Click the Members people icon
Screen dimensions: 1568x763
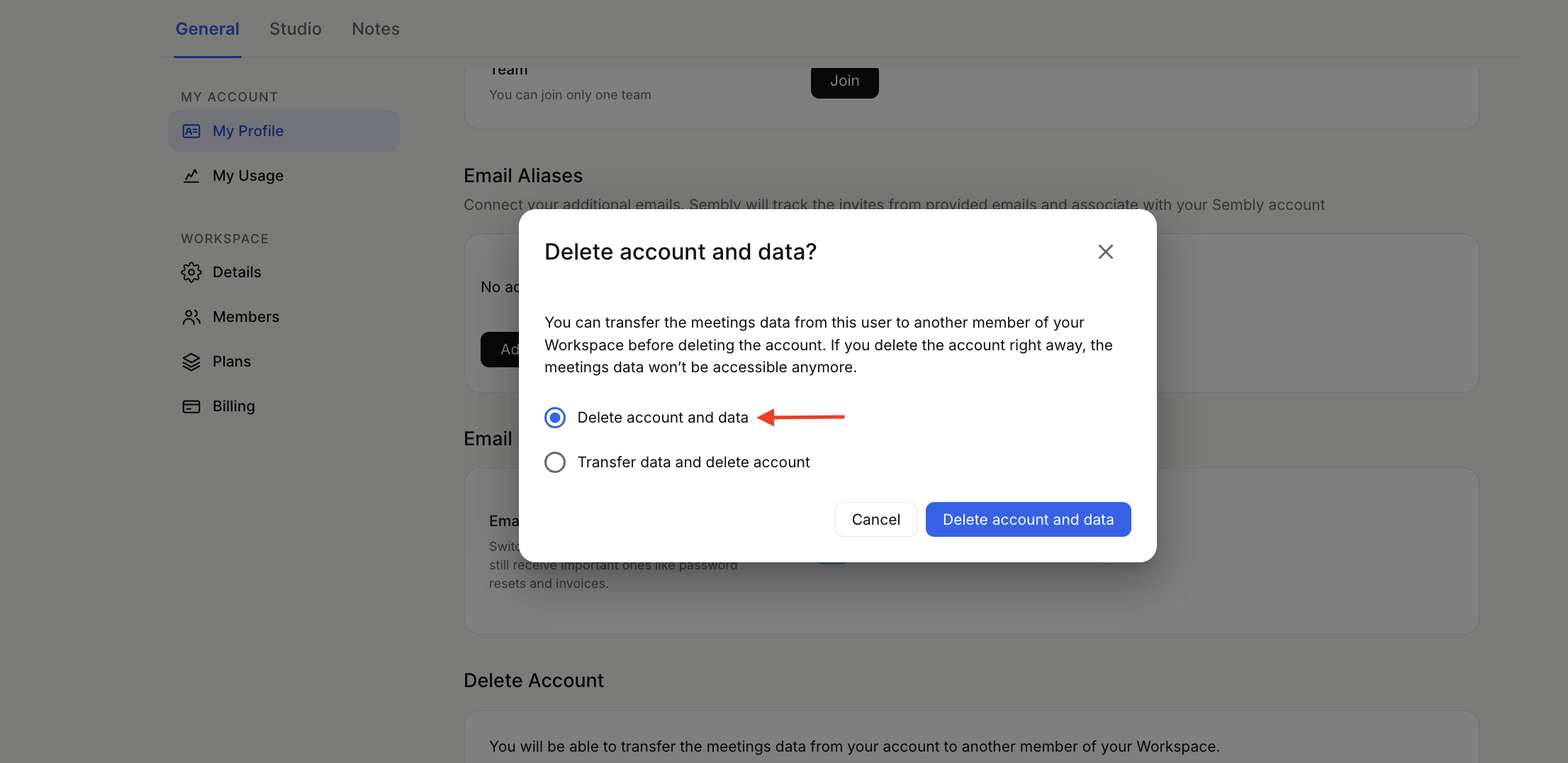click(191, 317)
